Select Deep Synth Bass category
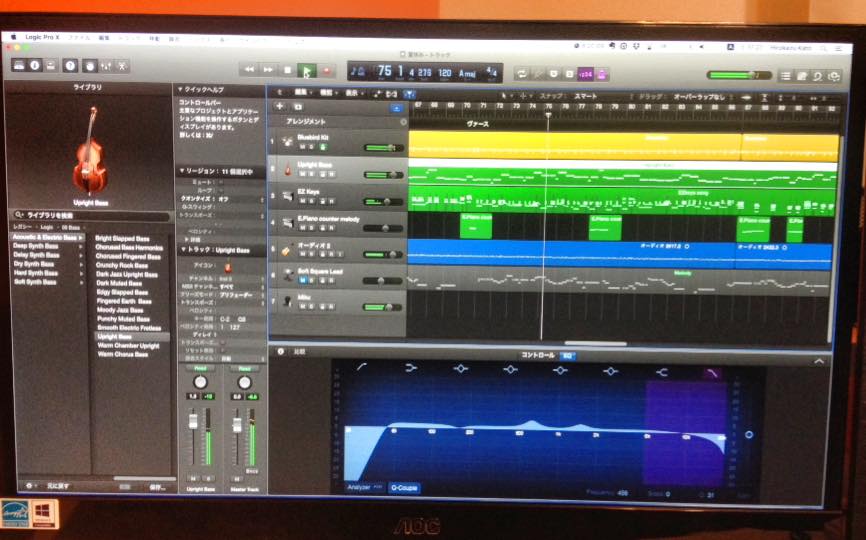The image size is (866, 540). point(36,246)
